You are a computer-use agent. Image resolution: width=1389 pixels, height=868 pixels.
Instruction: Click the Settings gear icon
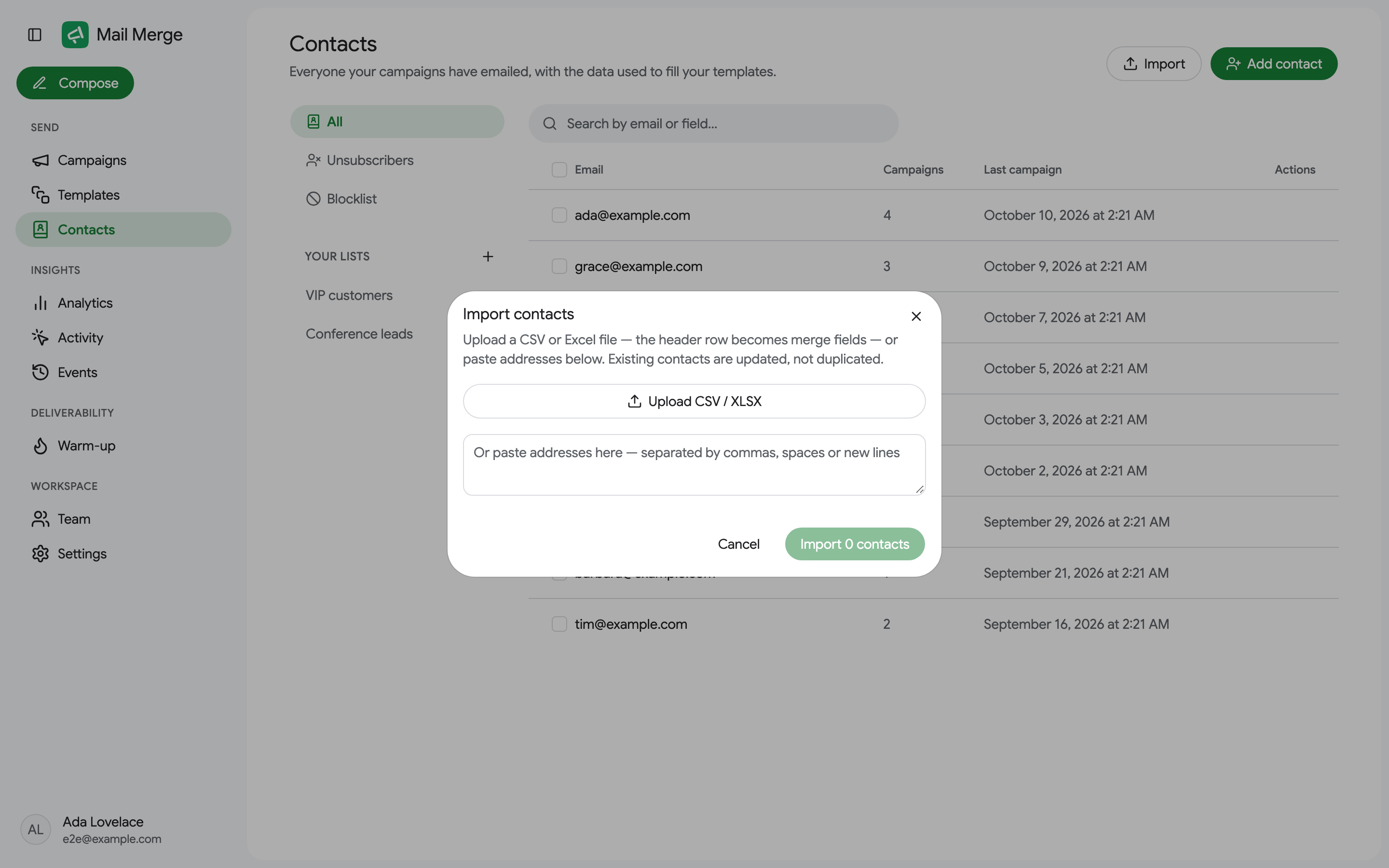(x=40, y=554)
